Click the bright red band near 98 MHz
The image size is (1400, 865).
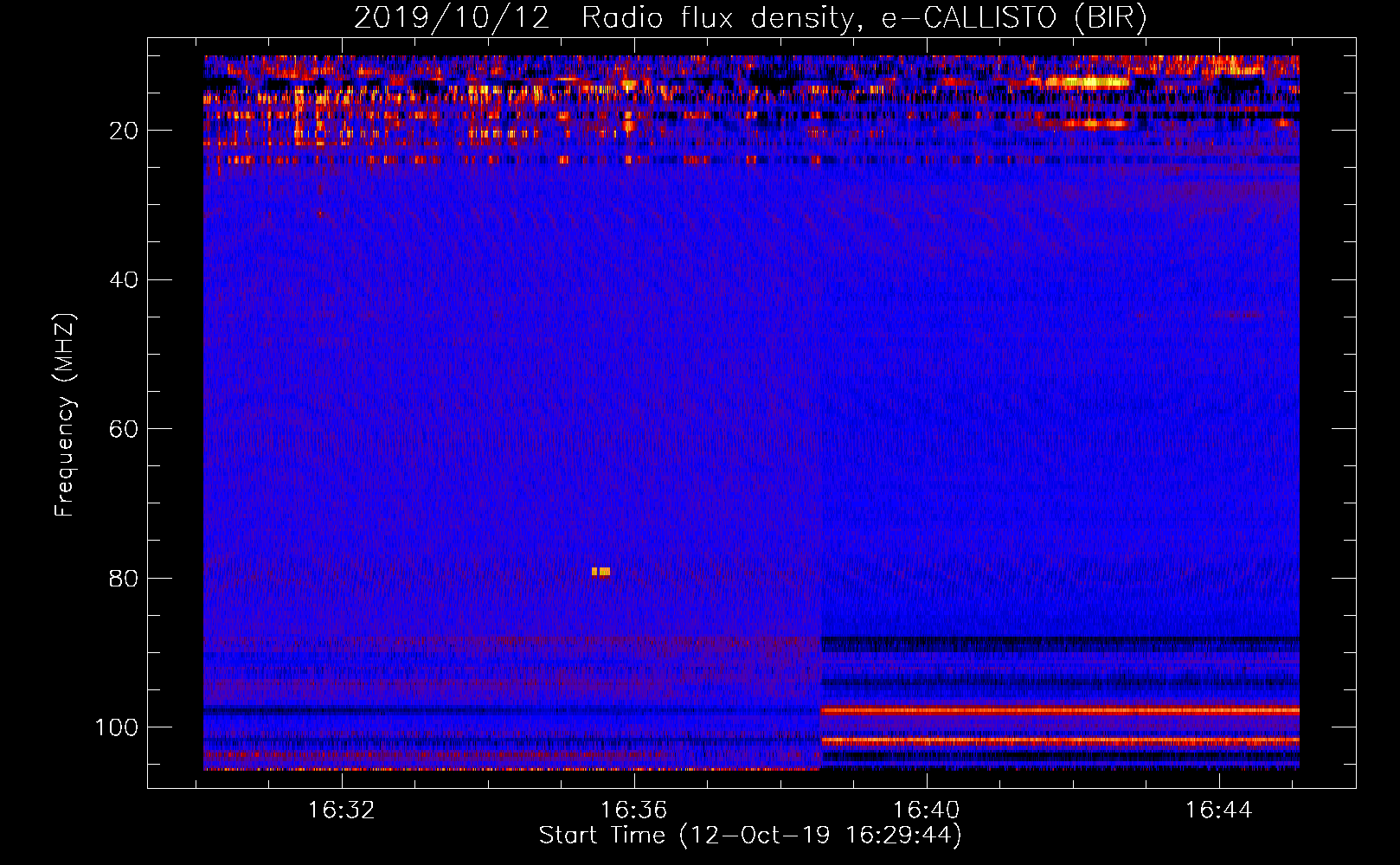(1060, 711)
